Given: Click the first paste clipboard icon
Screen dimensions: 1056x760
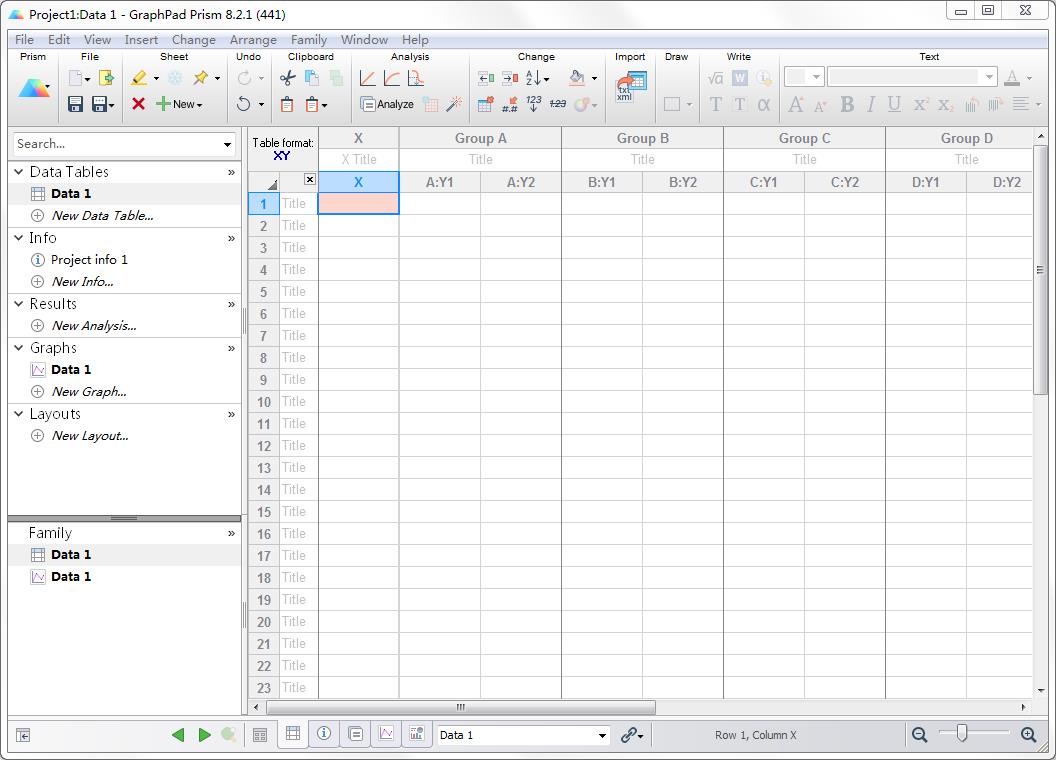Looking at the screenshot, I should coord(287,104).
